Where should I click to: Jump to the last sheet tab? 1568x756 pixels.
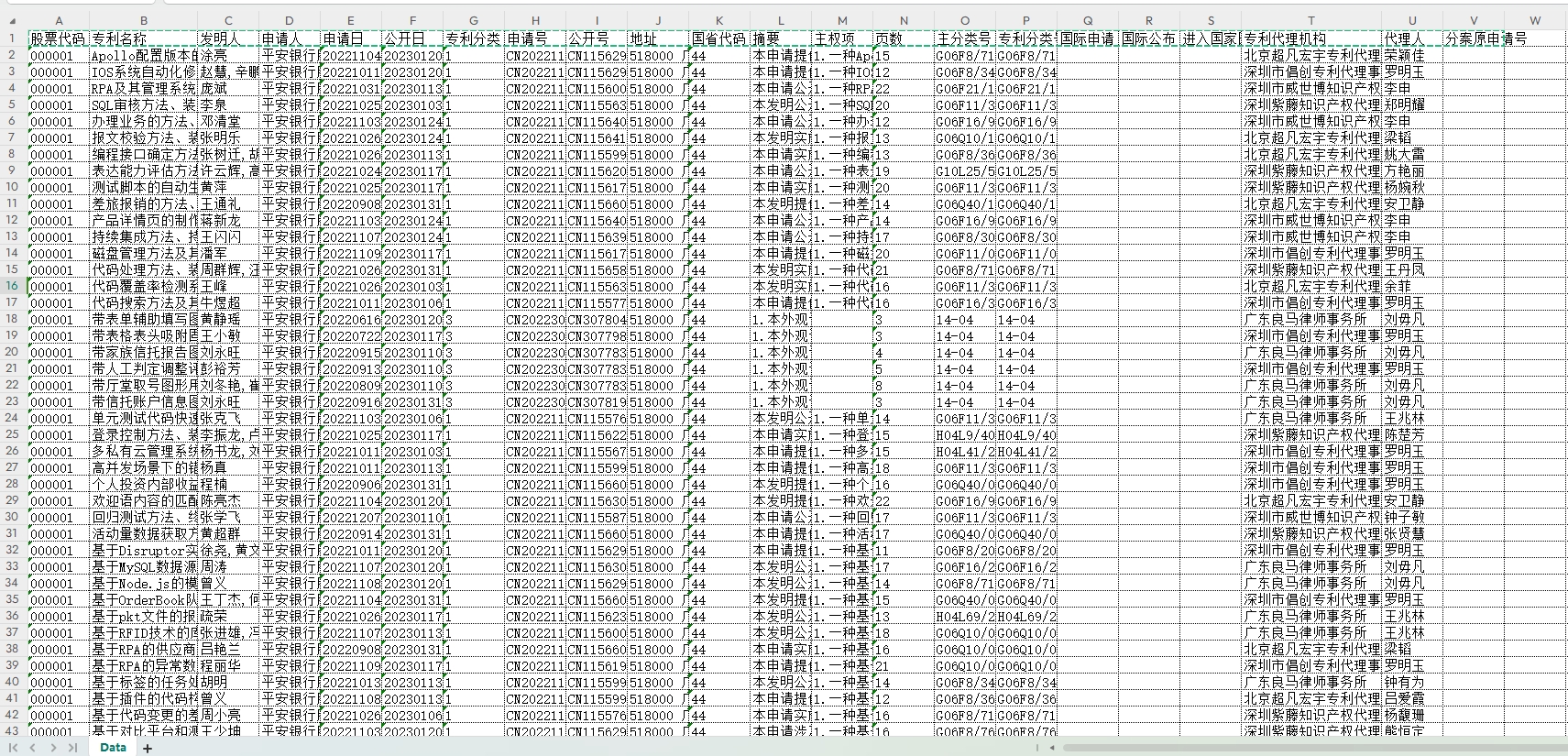72,748
